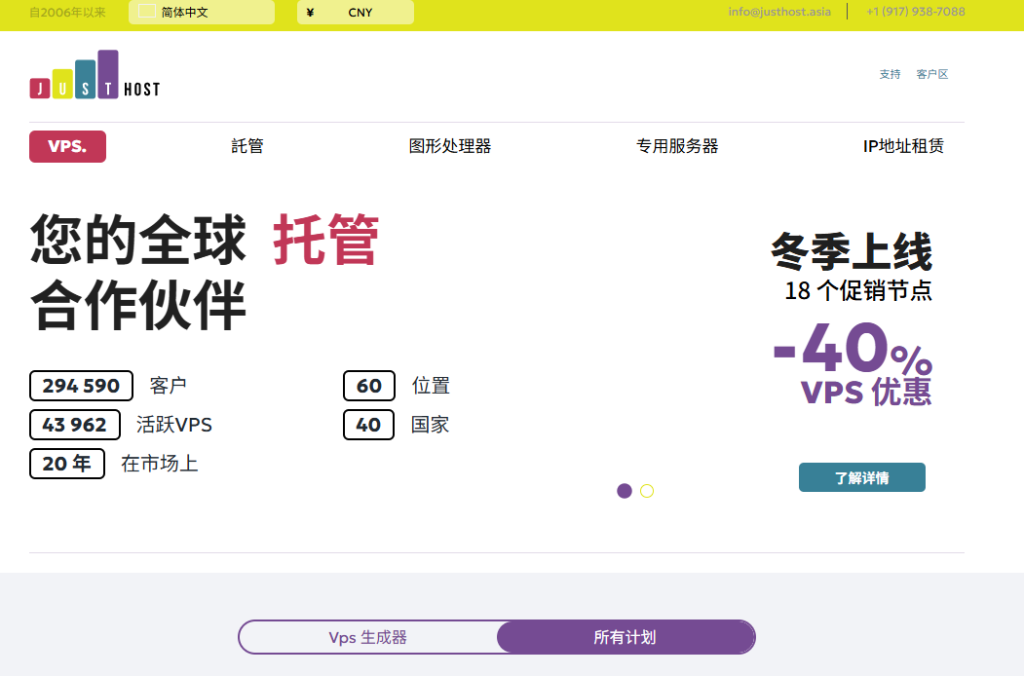The width and height of the screenshot is (1024, 676).
Task: Open the VPS. menu tab
Action: tap(67, 146)
